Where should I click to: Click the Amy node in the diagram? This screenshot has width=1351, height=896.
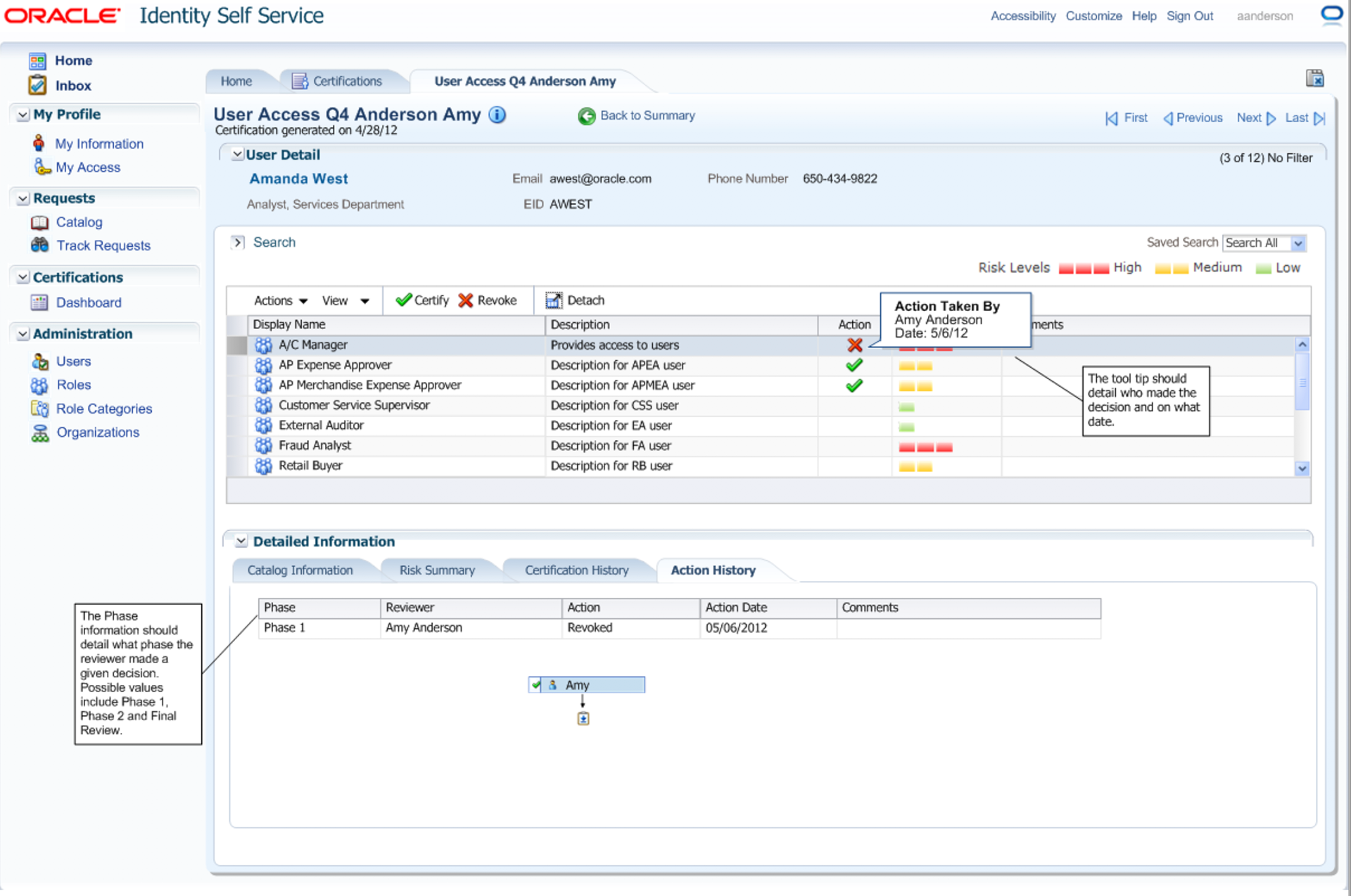click(587, 685)
